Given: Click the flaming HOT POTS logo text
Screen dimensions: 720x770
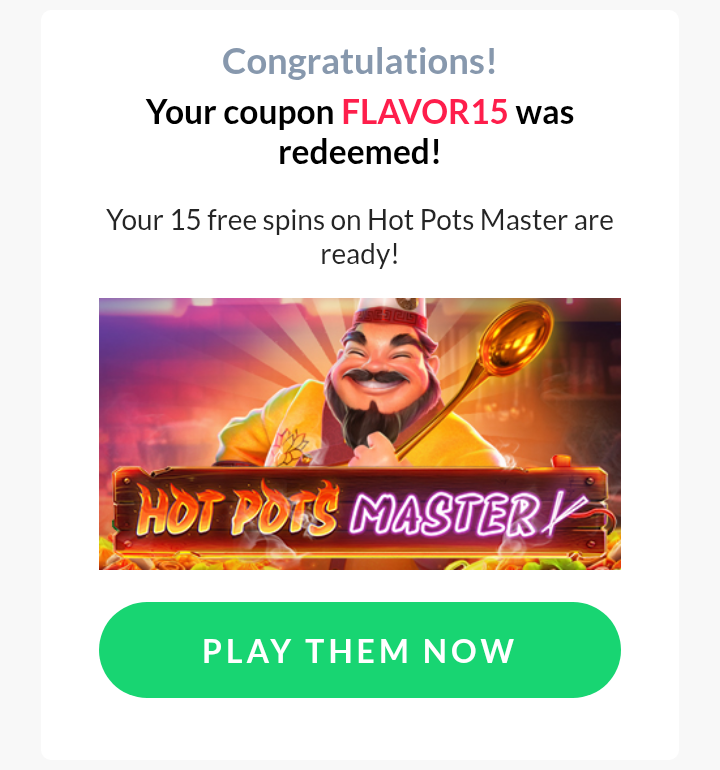Looking at the screenshot, I should point(238,511).
